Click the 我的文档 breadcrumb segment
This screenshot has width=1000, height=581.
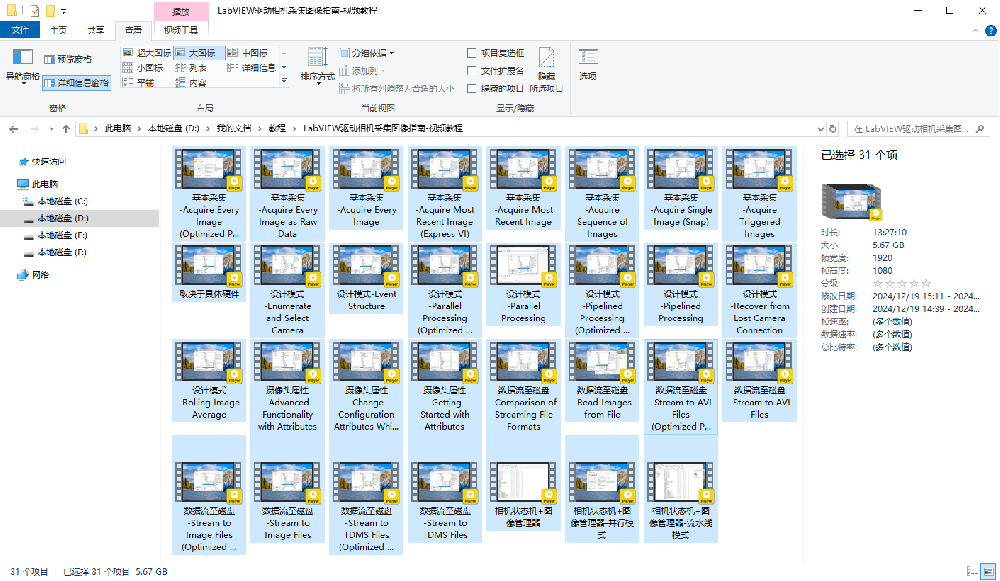pyautogui.click(x=233, y=128)
